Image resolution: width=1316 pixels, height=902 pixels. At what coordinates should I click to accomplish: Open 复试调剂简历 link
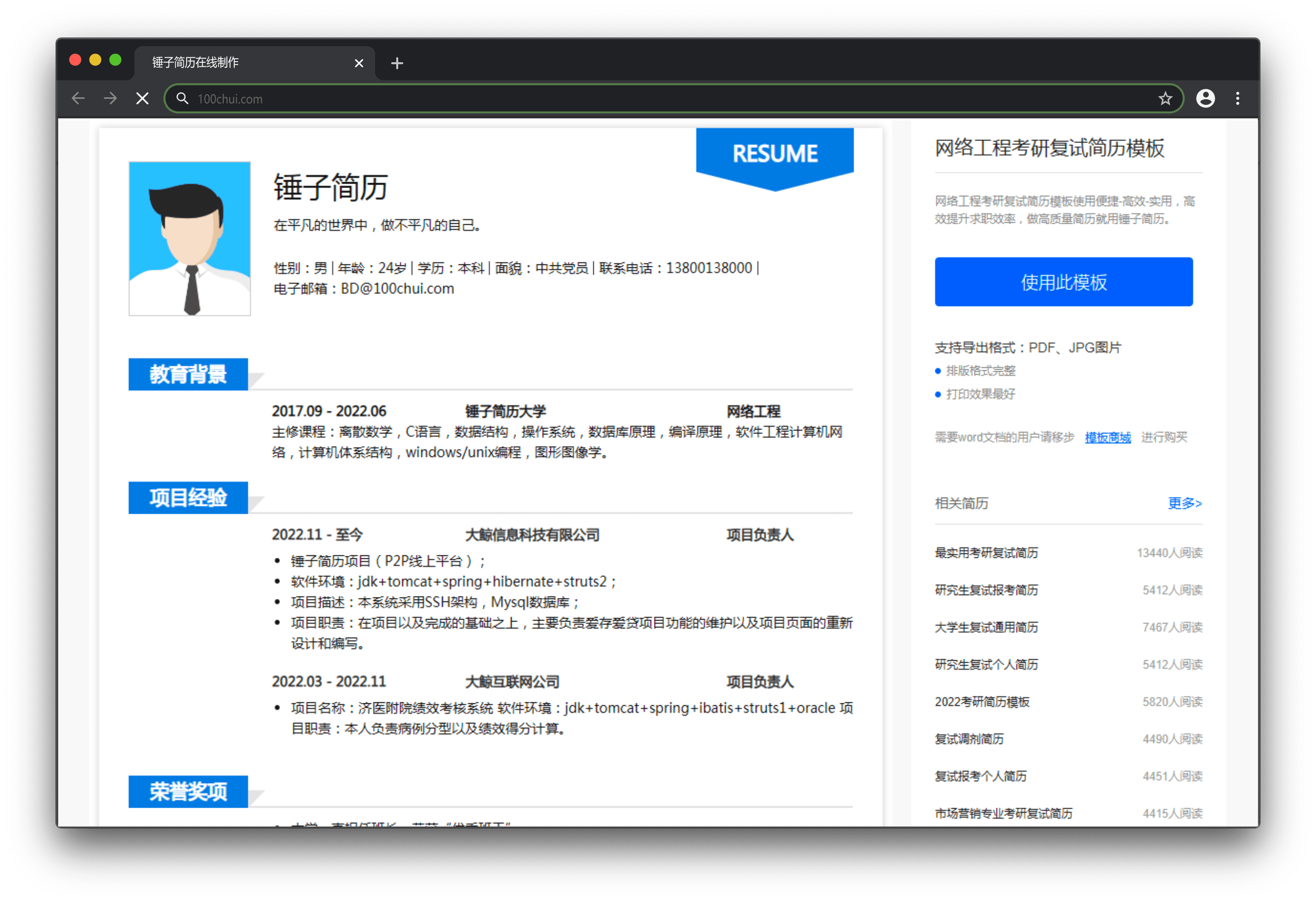(x=969, y=739)
